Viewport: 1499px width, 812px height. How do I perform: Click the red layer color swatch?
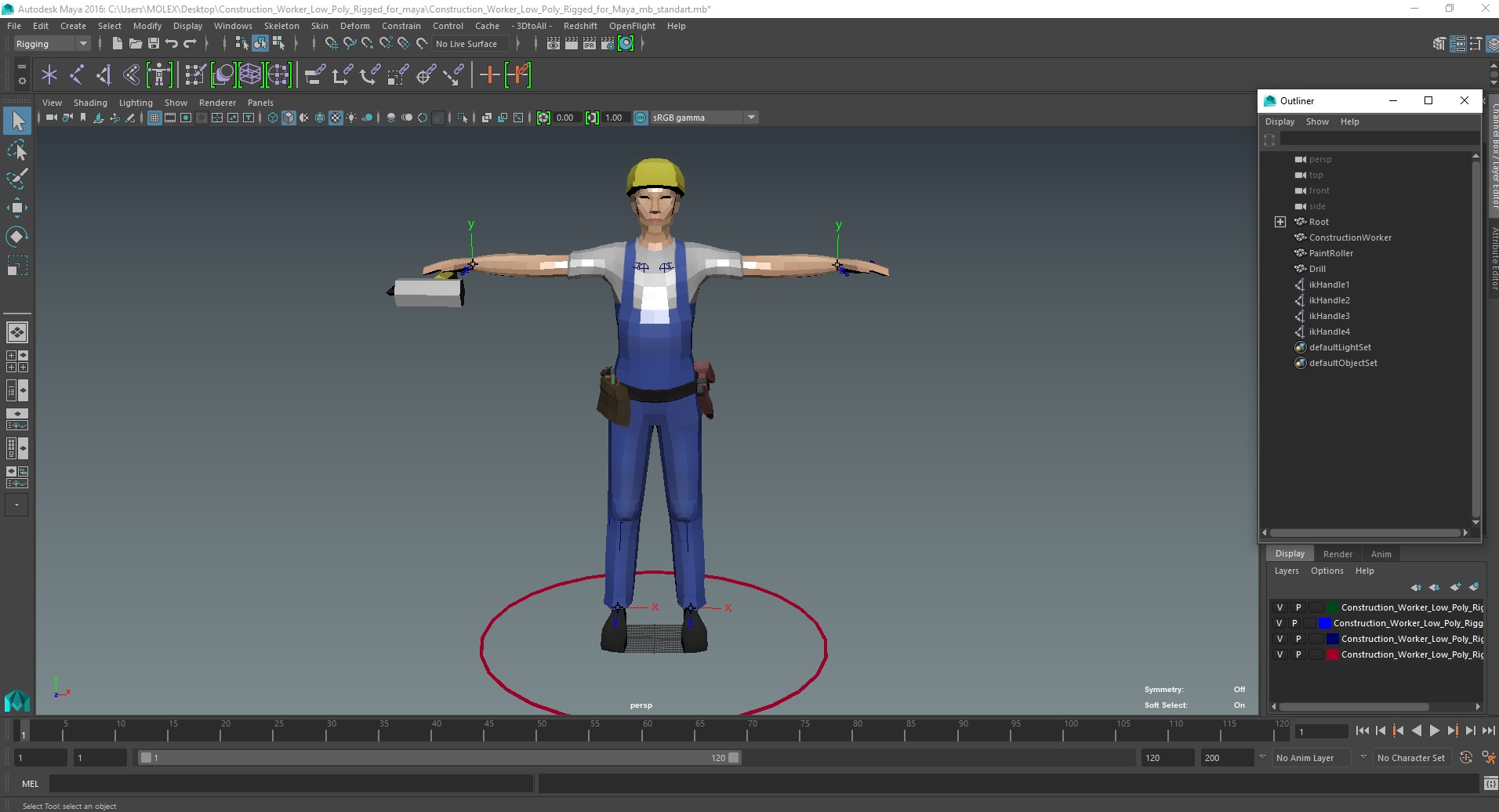(1332, 654)
